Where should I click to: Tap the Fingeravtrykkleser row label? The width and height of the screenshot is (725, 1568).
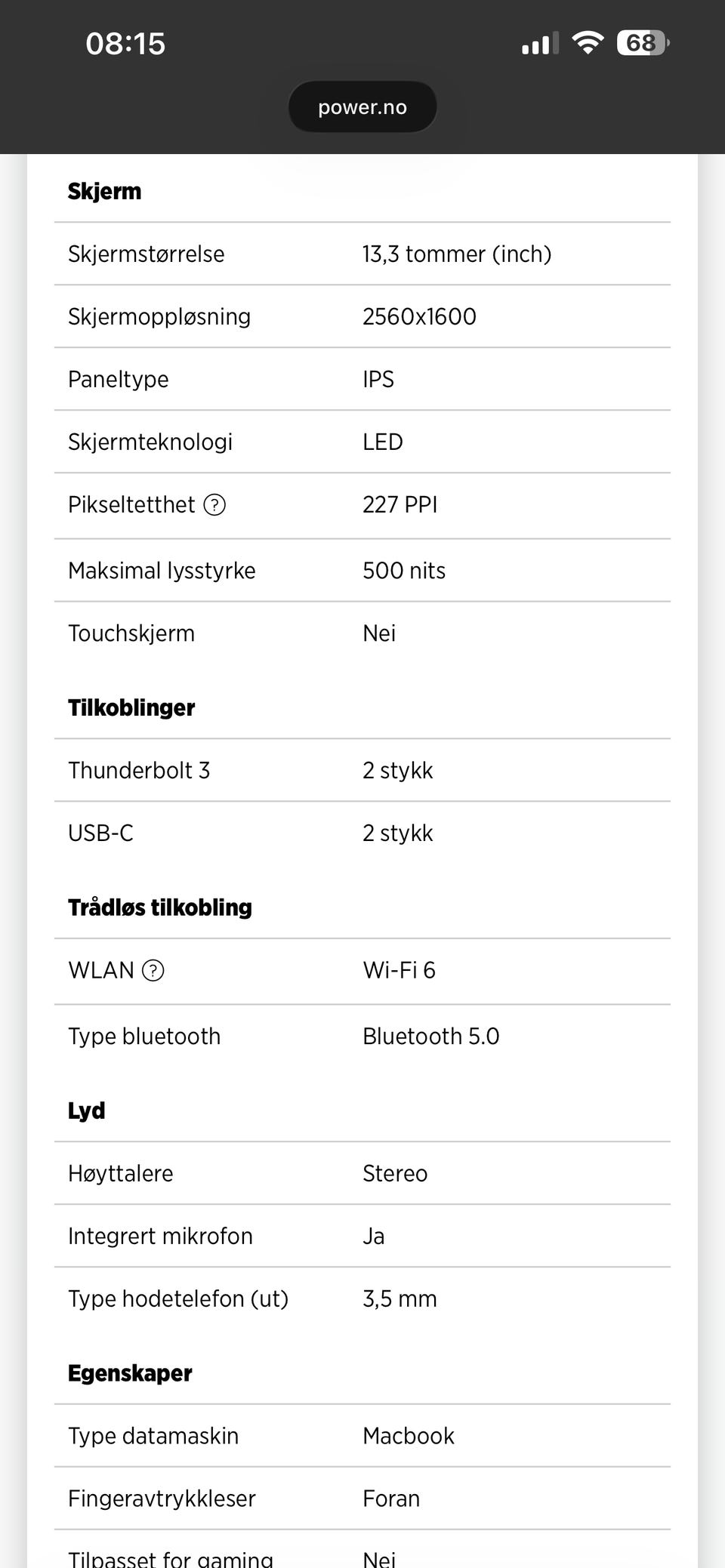click(x=162, y=1499)
